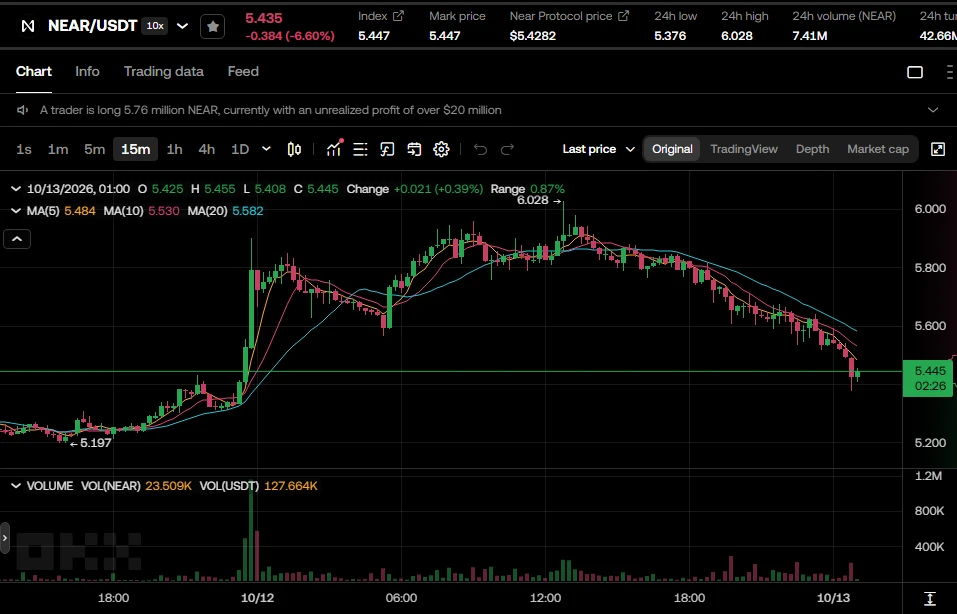Viewport: 957px width, 614px height.
Task: Click the toolbar icon left of the gear
Action: 414,149
